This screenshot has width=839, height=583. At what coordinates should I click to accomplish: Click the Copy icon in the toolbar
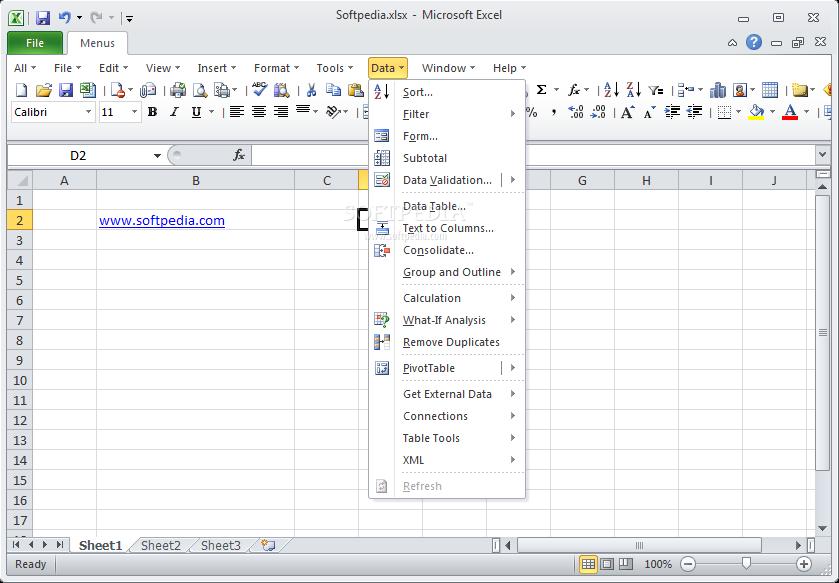[x=333, y=90]
